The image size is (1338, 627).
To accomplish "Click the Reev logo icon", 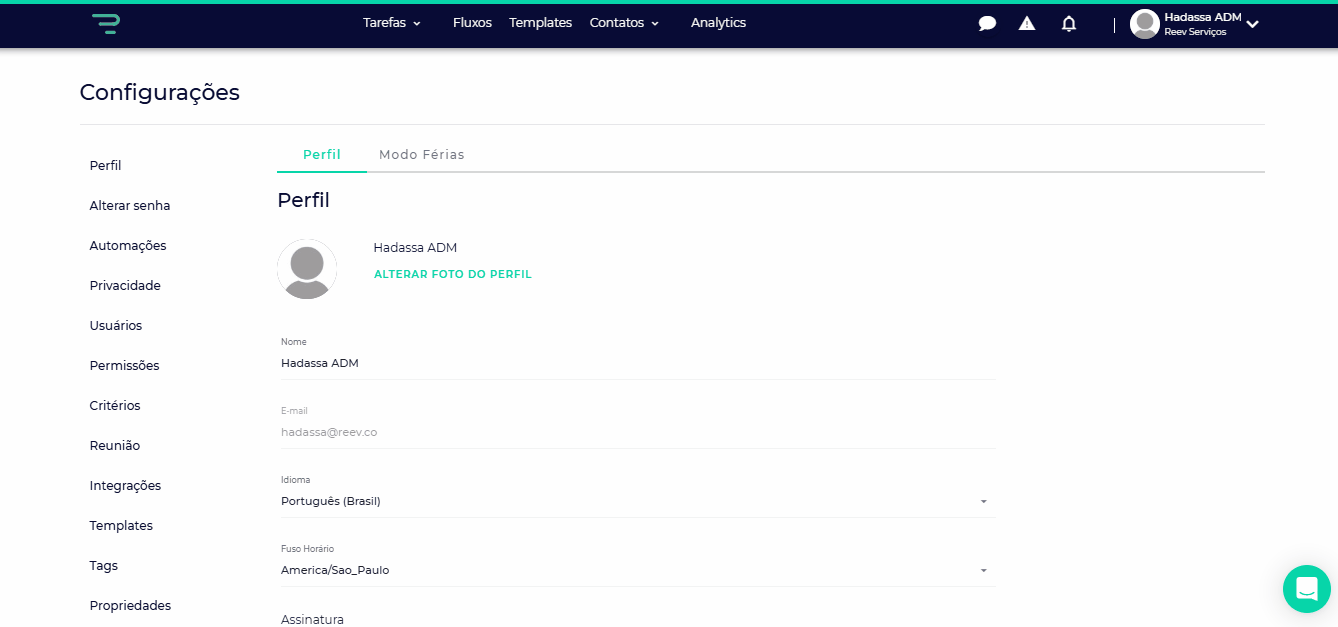I will pyautogui.click(x=106, y=24).
